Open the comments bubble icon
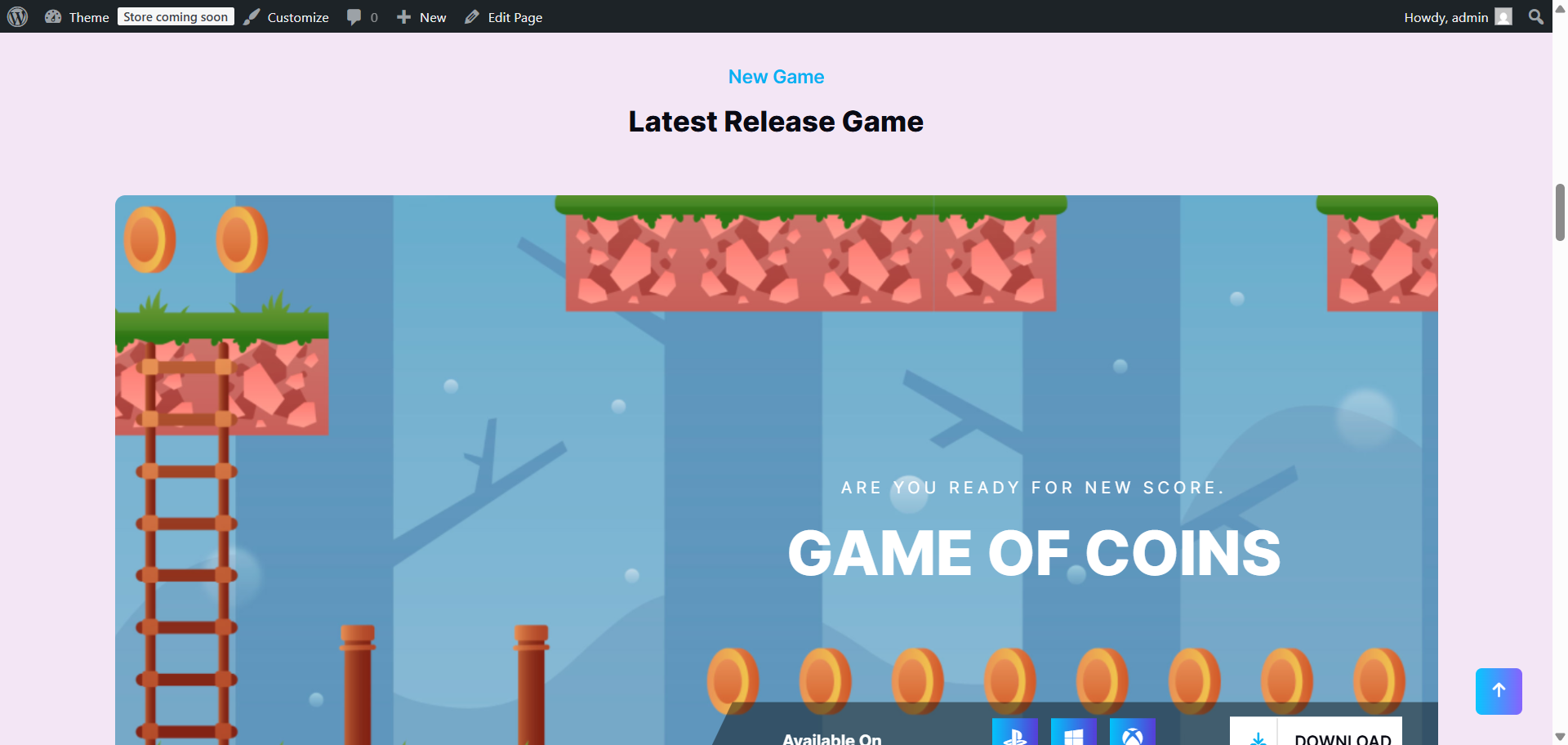 coord(354,16)
